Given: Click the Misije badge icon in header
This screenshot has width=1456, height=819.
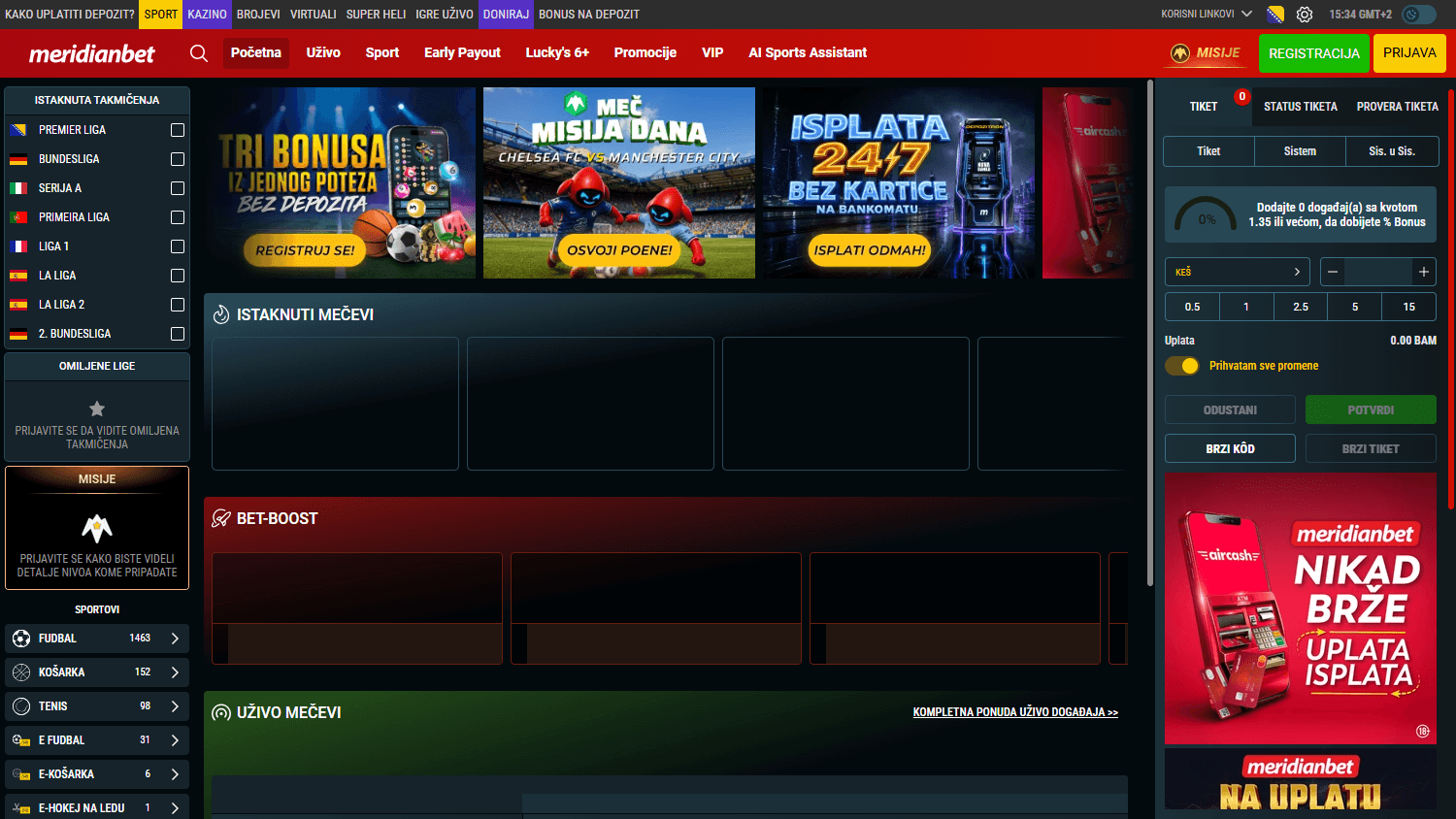Looking at the screenshot, I should click(x=1180, y=53).
